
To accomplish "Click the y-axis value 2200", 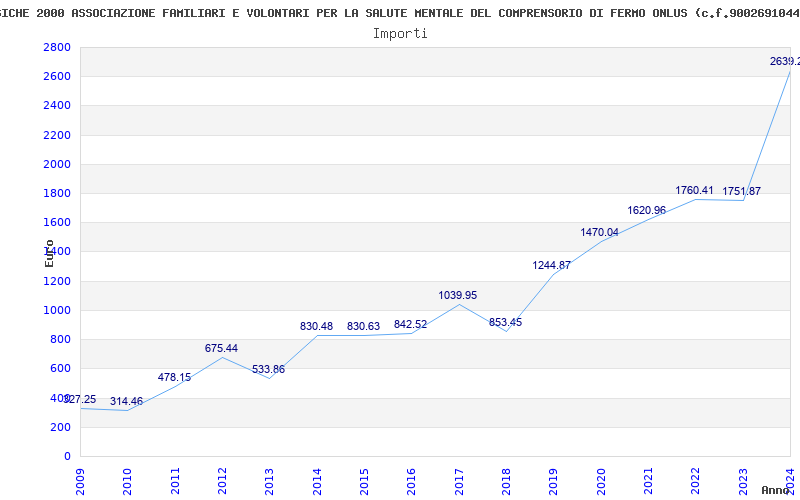I will [57, 135].
